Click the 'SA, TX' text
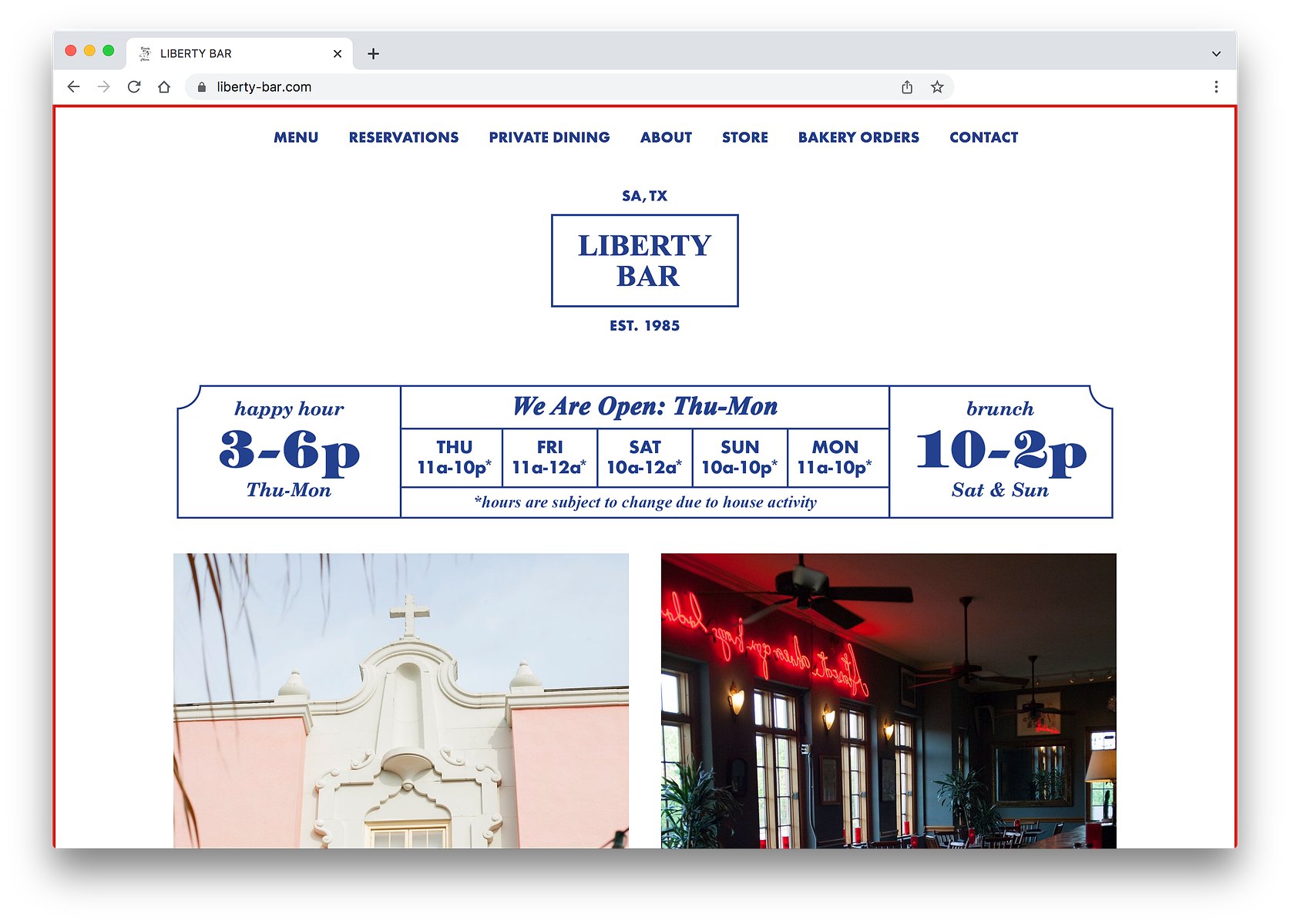 [x=645, y=196]
